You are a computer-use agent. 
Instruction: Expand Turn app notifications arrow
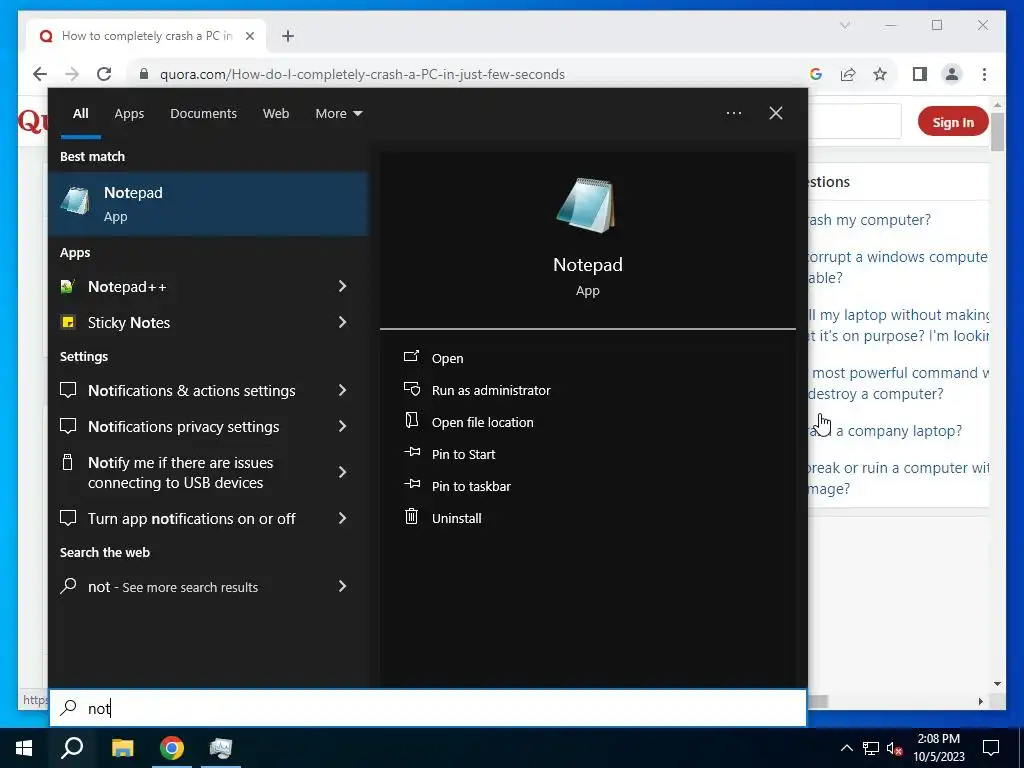pos(342,519)
